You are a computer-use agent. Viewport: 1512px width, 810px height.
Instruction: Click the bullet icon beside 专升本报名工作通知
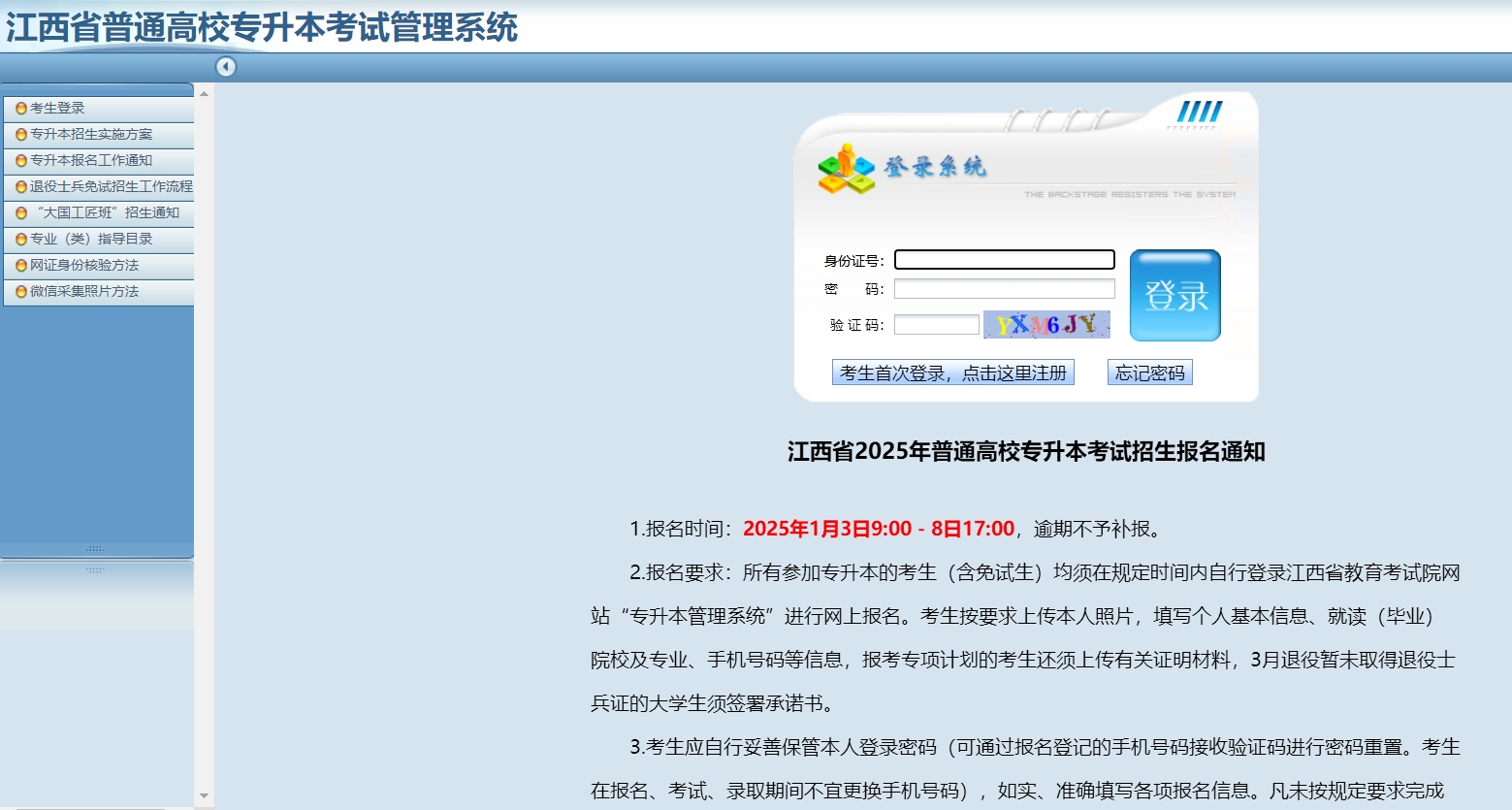tap(21, 161)
